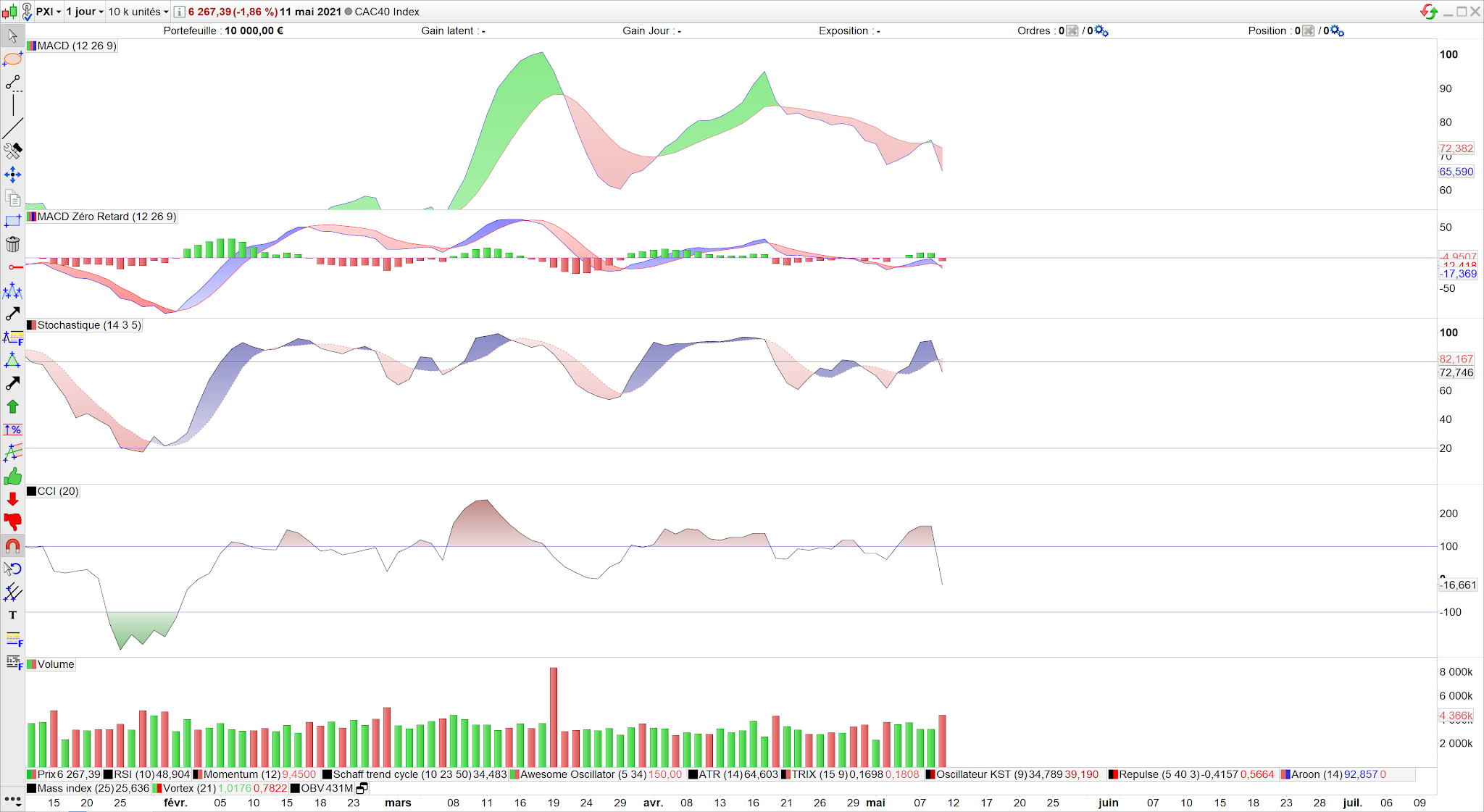Click the Portefeuille 10 000,00 € value
The image size is (1484, 812).
(254, 30)
